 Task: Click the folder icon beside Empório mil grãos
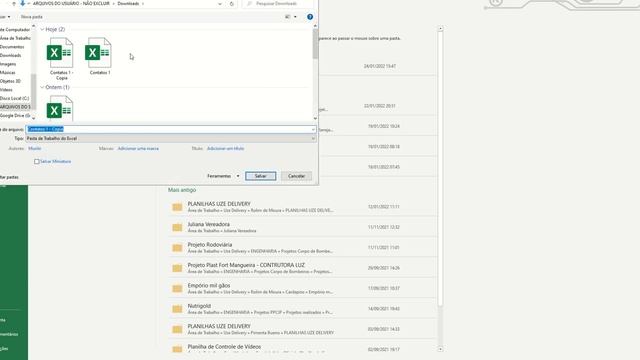(177, 289)
